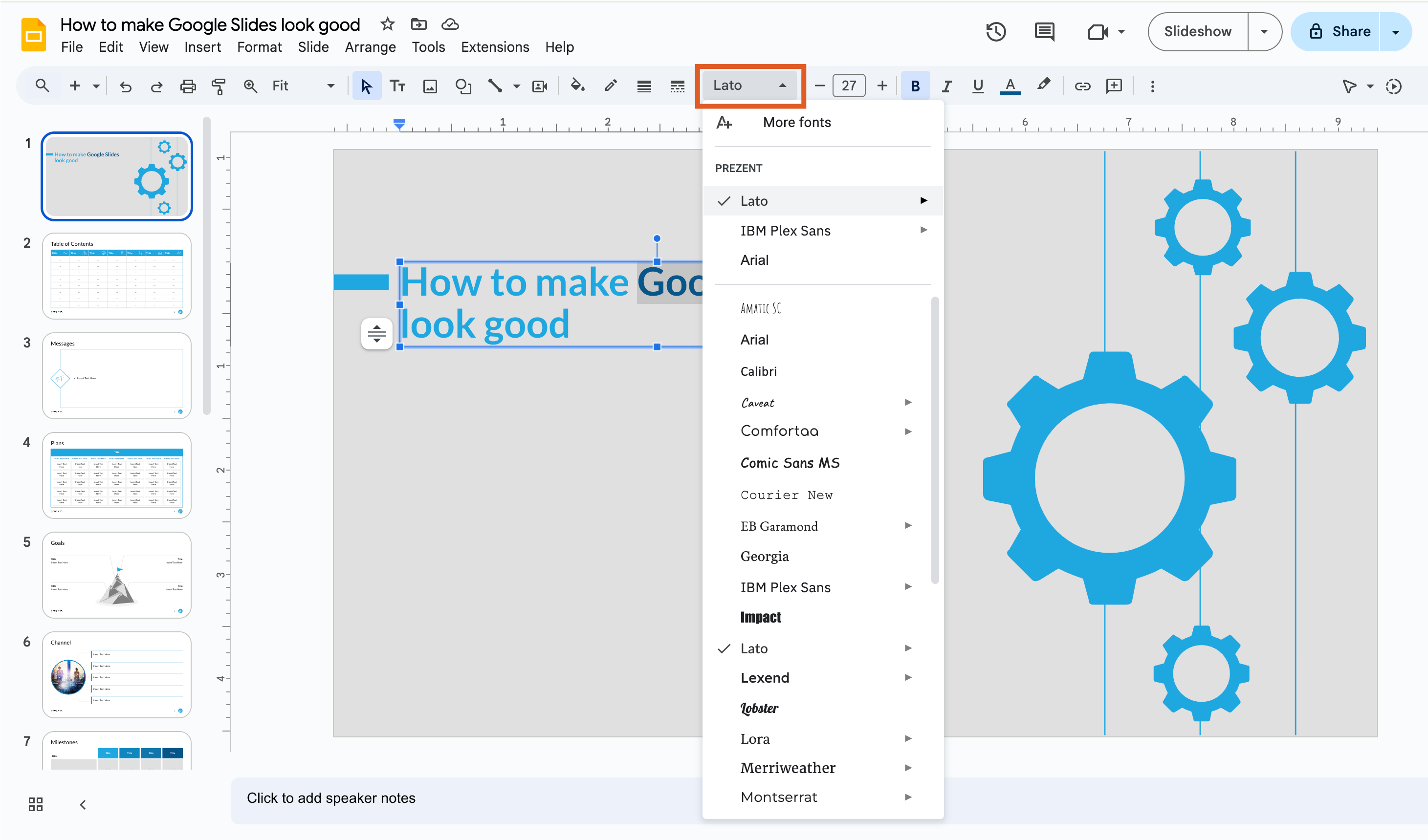Click the add comment icon in toolbar
The image size is (1428, 840).
click(x=1114, y=86)
